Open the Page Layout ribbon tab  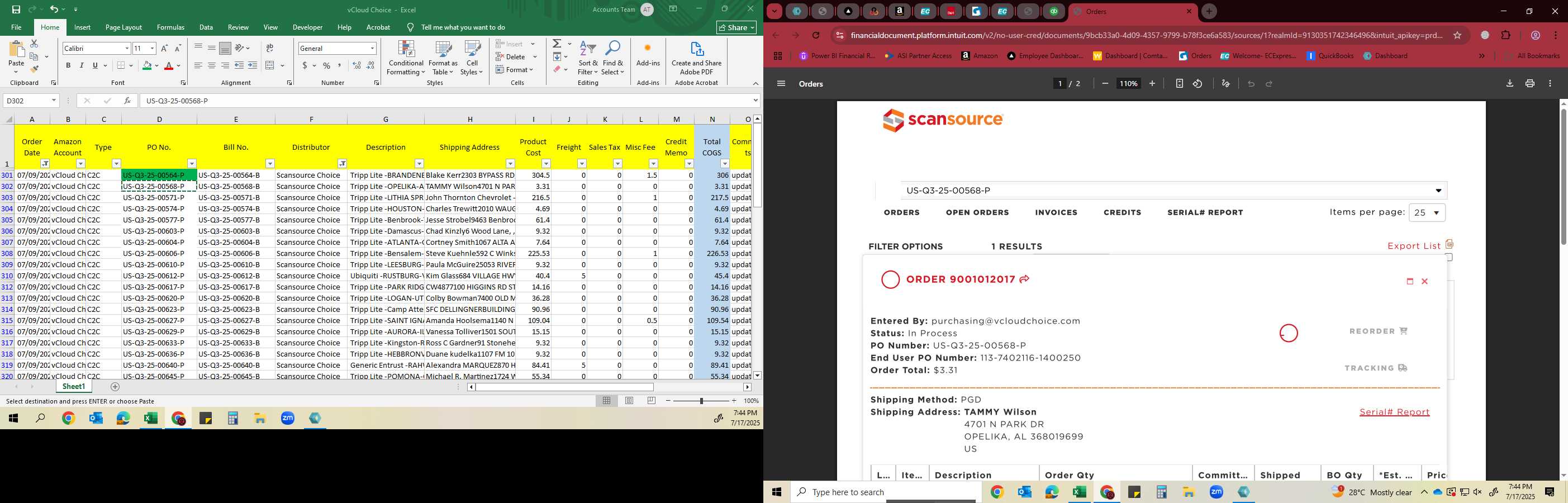(x=123, y=27)
